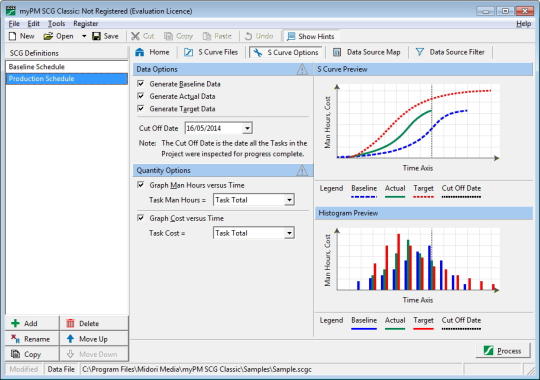
Task: Click the Histogram Preview chart
Action: (x=411, y=265)
